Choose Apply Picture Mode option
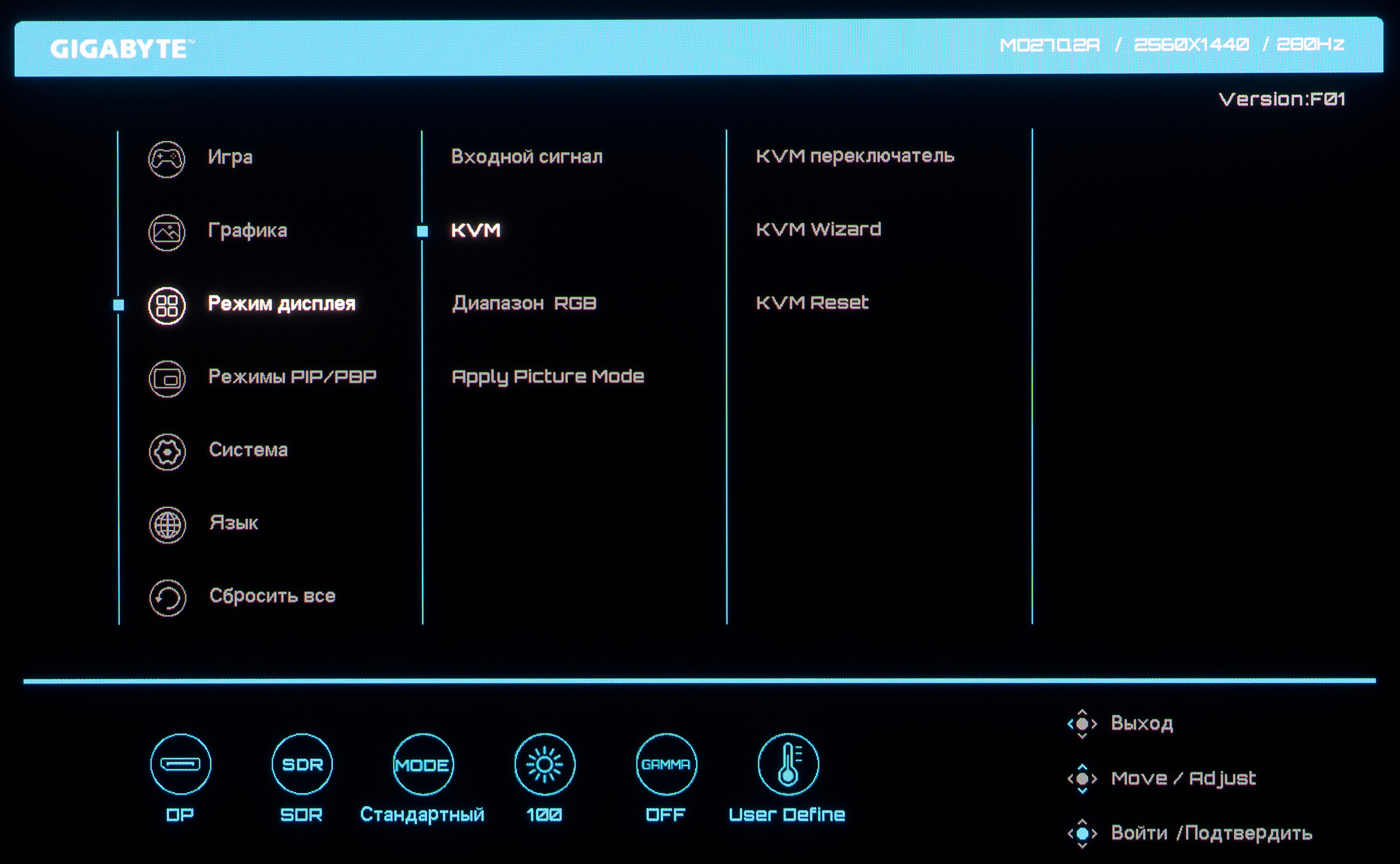This screenshot has width=1400, height=864. (548, 377)
